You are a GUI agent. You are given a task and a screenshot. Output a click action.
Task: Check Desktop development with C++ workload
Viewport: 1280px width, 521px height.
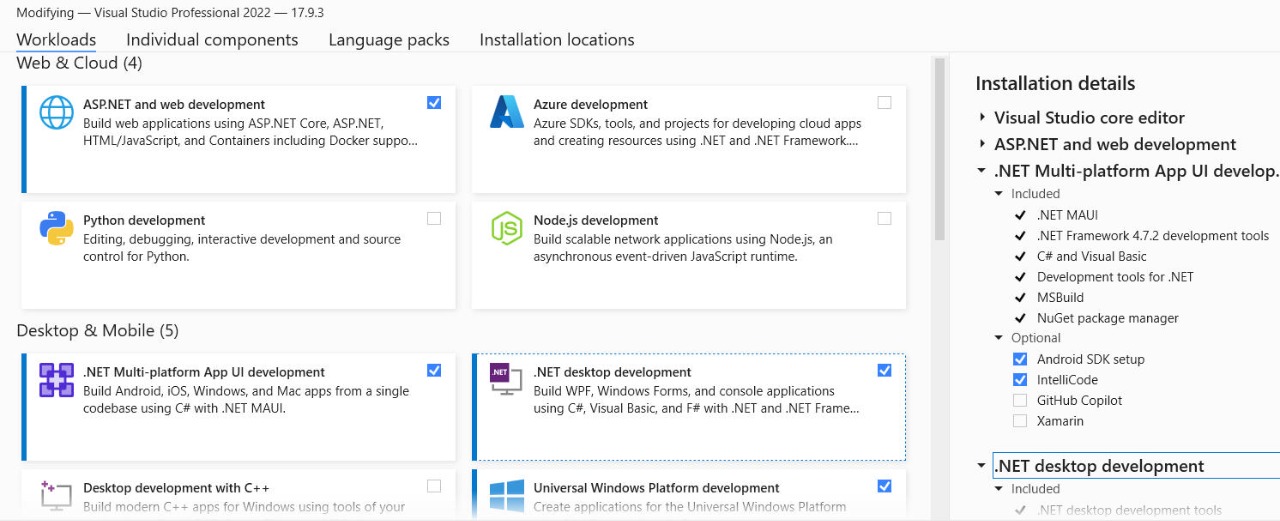pos(434,486)
